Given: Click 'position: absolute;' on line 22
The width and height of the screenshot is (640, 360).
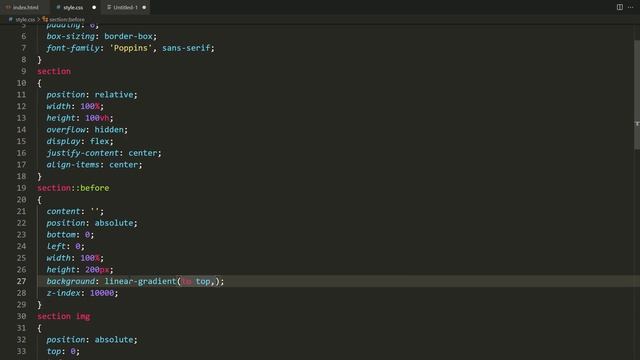Looking at the screenshot, I should pos(92,223).
